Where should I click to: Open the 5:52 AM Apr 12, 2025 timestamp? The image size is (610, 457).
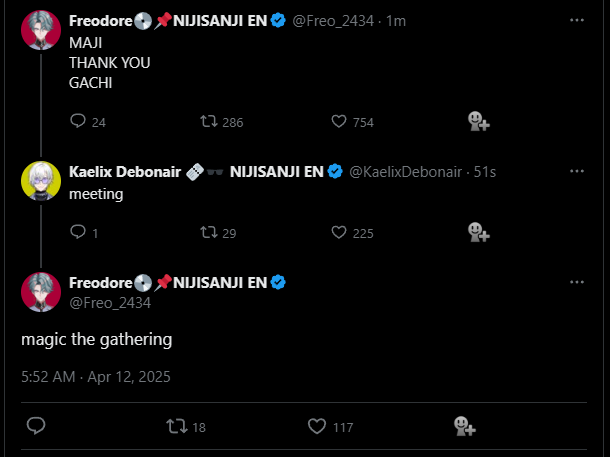click(96, 377)
